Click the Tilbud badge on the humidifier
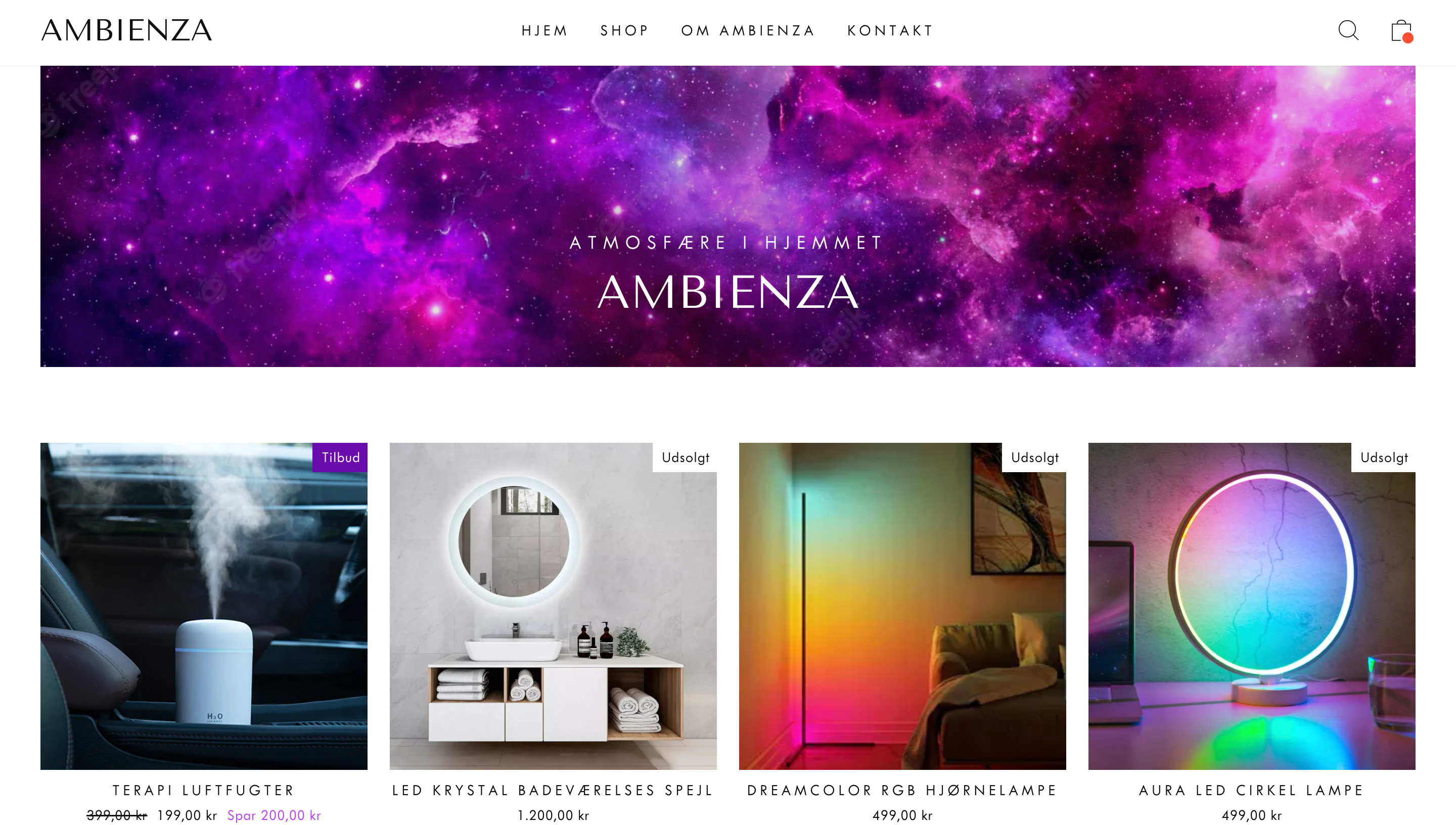 point(340,457)
